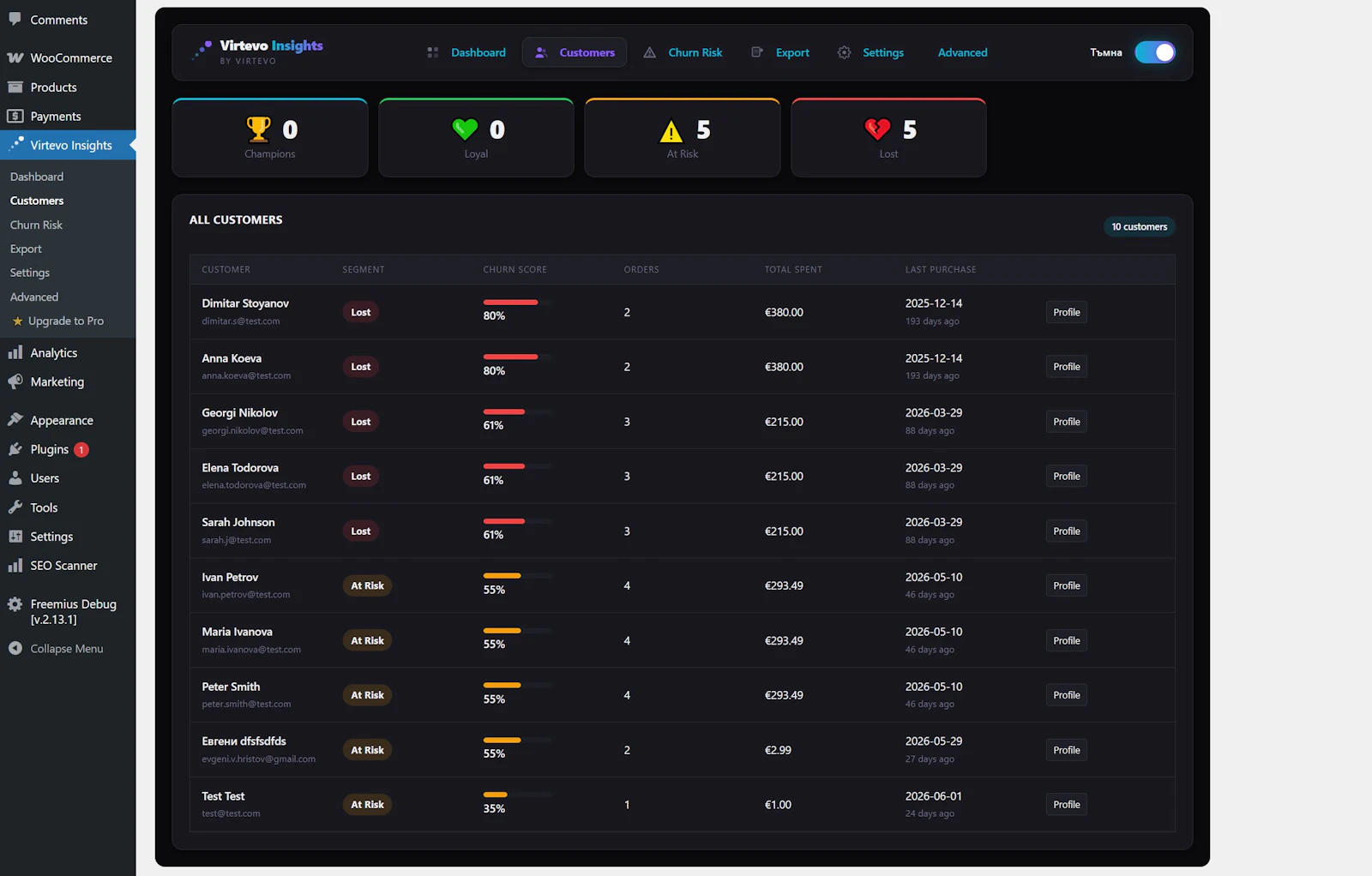This screenshot has width=1372, height=876.
Task: Click the At Risk yellow warning icon
Action: pos(671,130)
